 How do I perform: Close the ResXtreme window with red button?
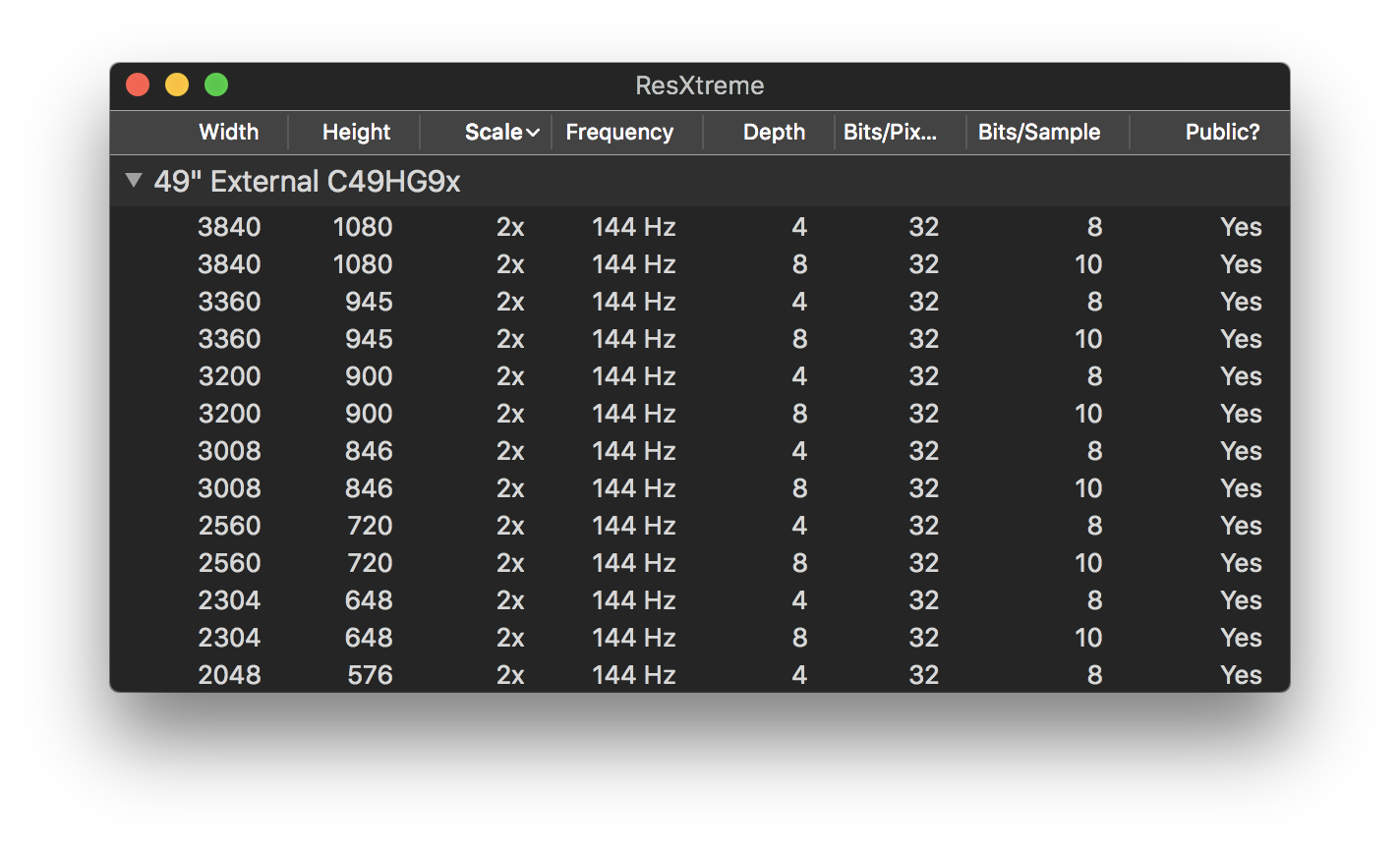coord(138,85)
